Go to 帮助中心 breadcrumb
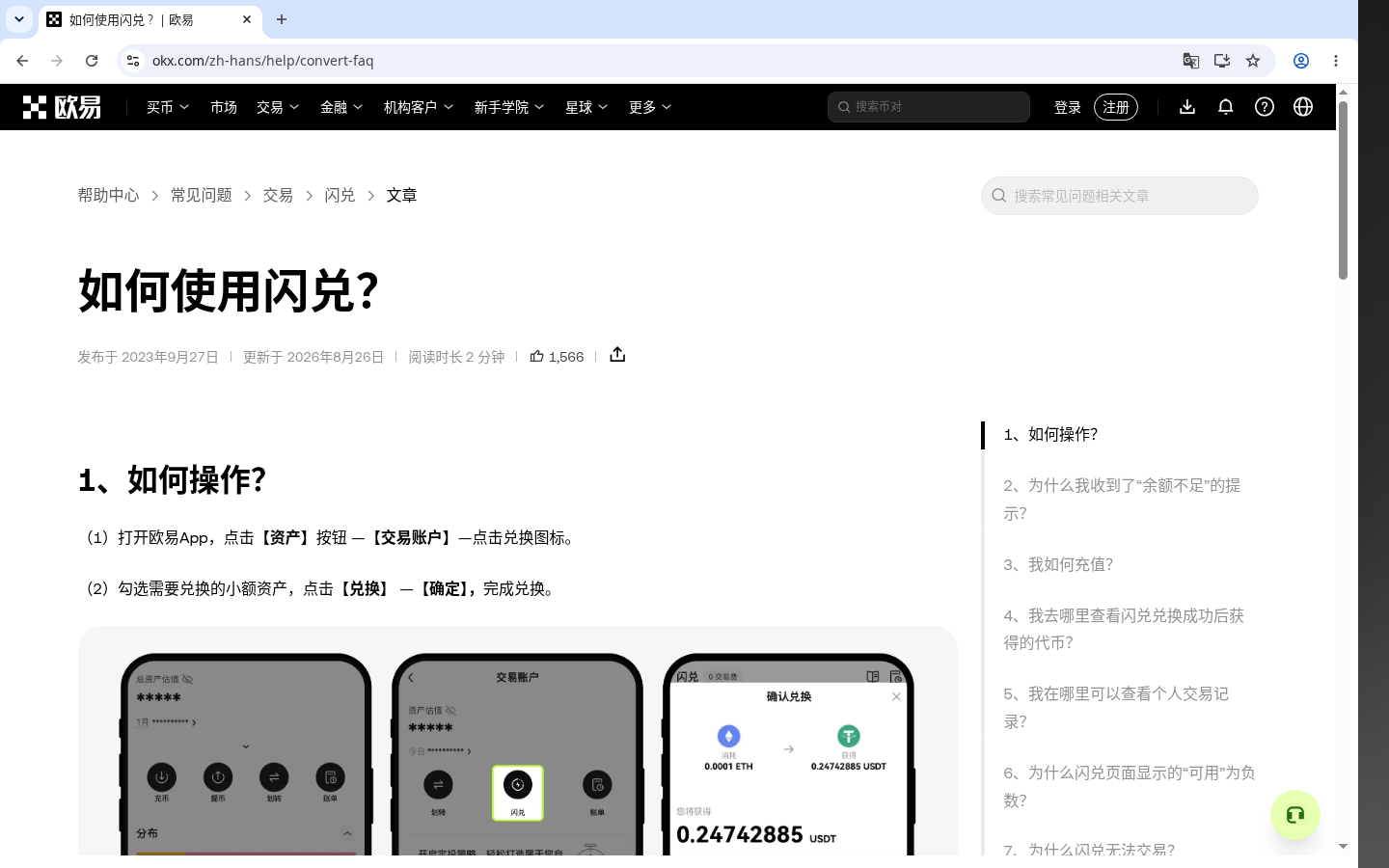Image resolution: width=1389 pixels, height=868 pixels. [x=109, y=196]
